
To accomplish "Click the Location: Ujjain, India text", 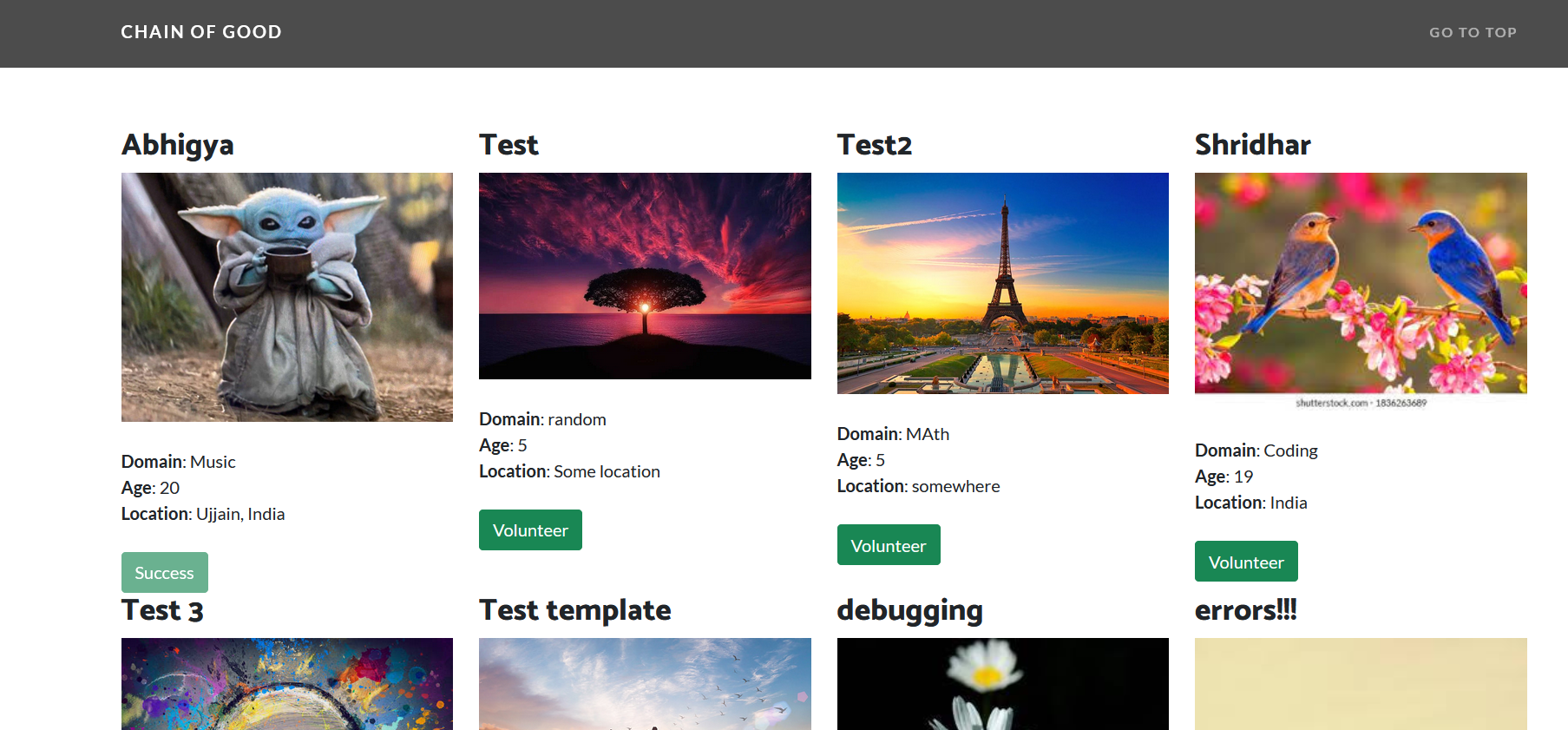I will coord(203,514).
